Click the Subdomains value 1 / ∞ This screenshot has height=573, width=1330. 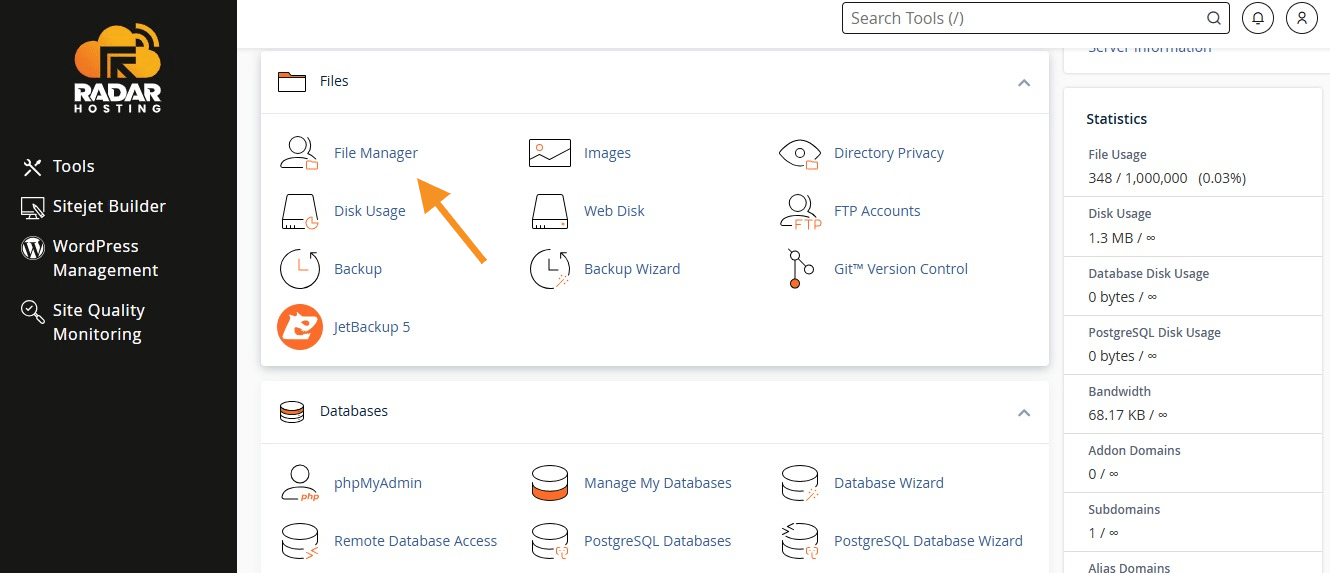[x=1103, y=532]
